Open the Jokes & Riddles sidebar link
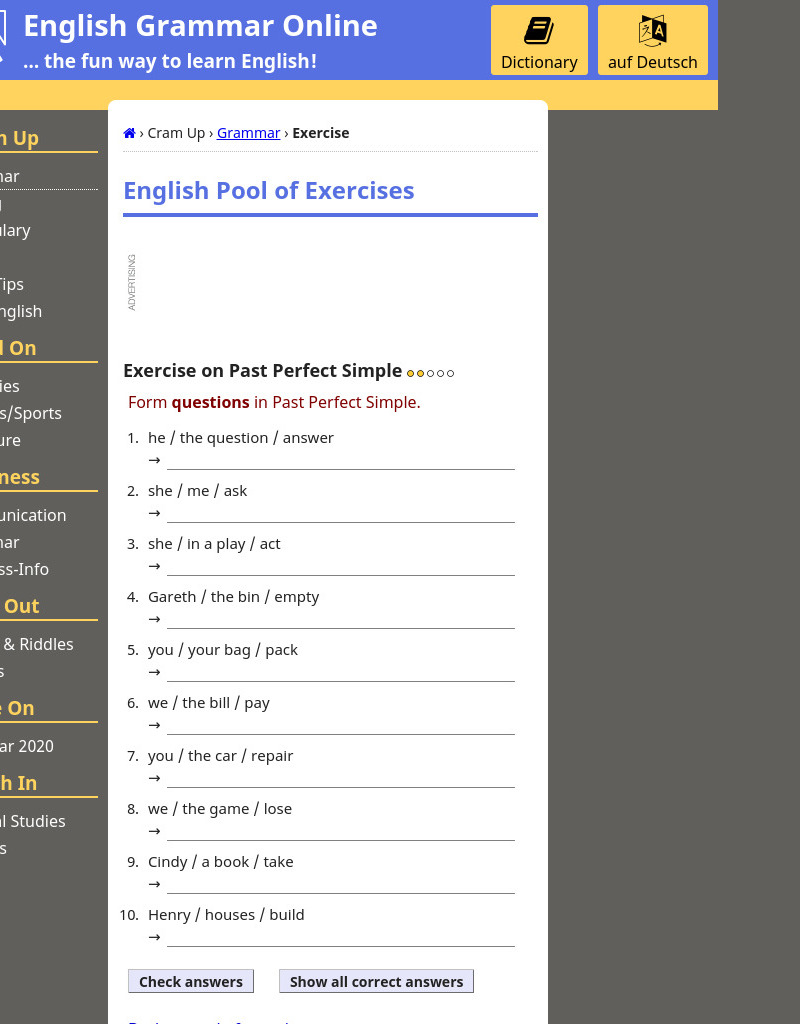The height and width of the screenshot is (1024, 800). coord(37,644)
